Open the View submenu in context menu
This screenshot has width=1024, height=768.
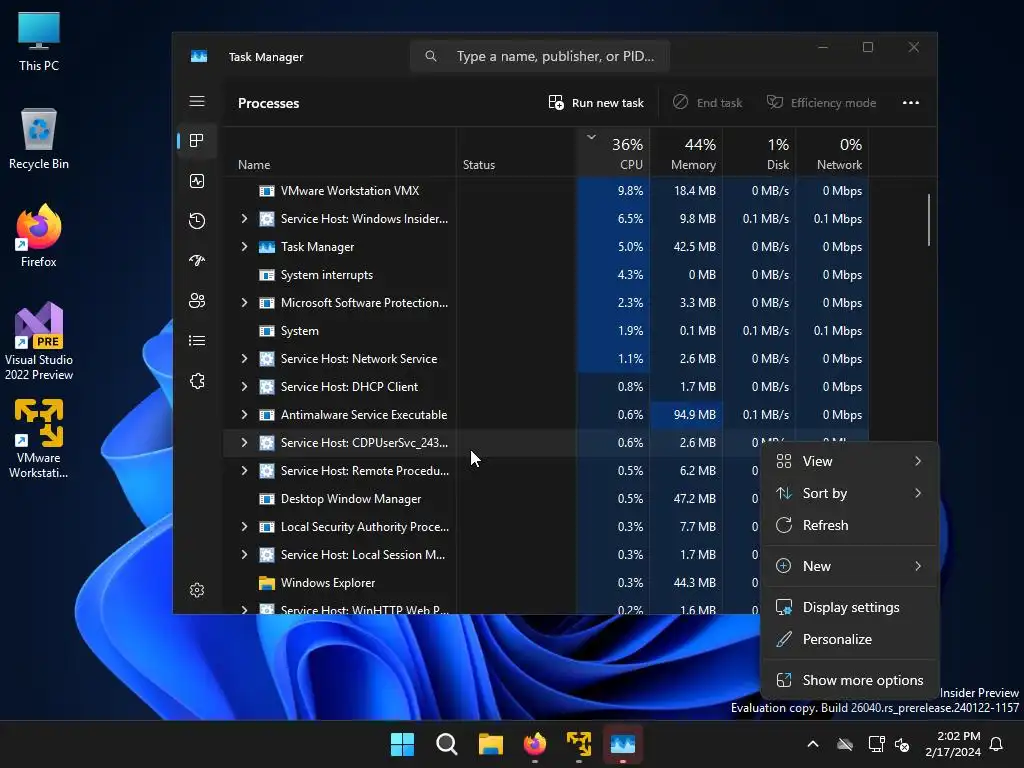850,461
